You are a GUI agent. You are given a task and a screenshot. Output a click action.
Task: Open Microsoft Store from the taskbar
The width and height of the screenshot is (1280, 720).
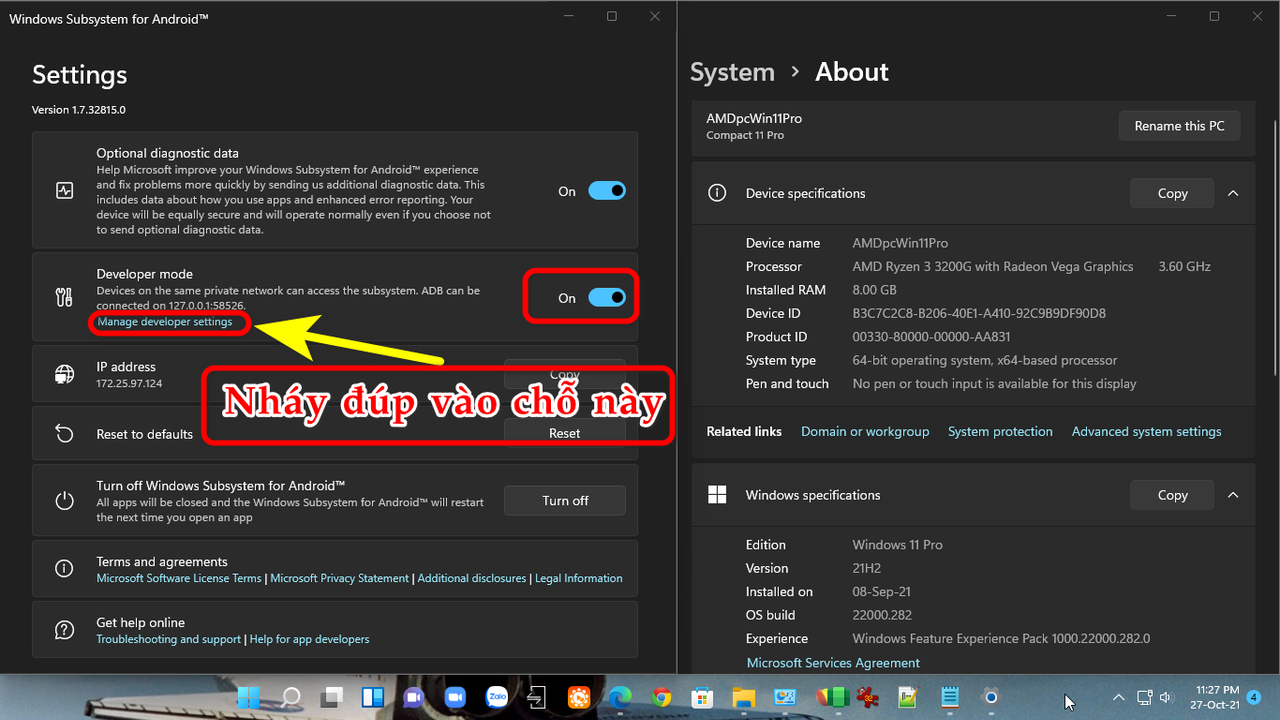click(702, 697)
